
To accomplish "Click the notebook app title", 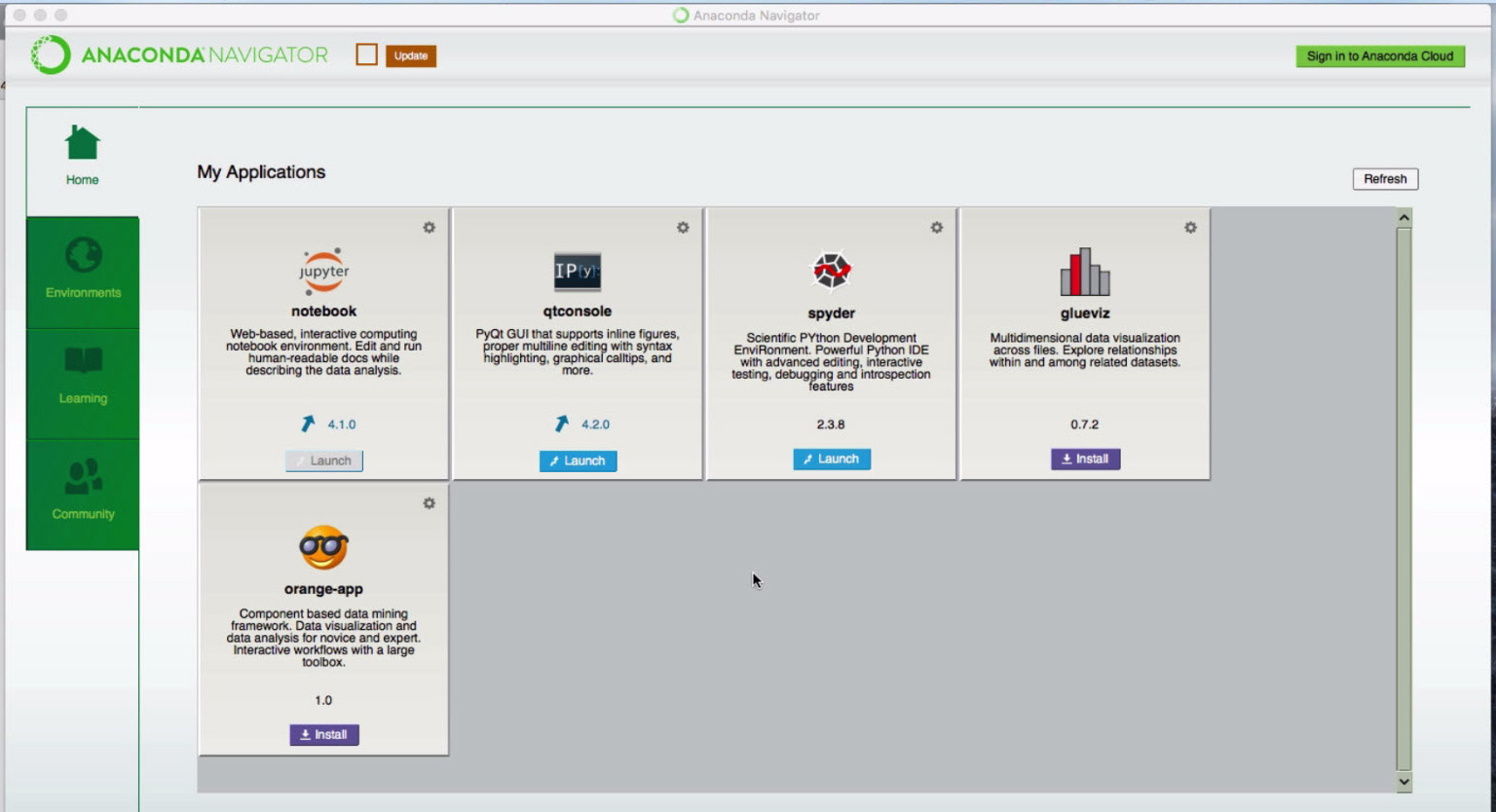I will click(x=324, y=312).
